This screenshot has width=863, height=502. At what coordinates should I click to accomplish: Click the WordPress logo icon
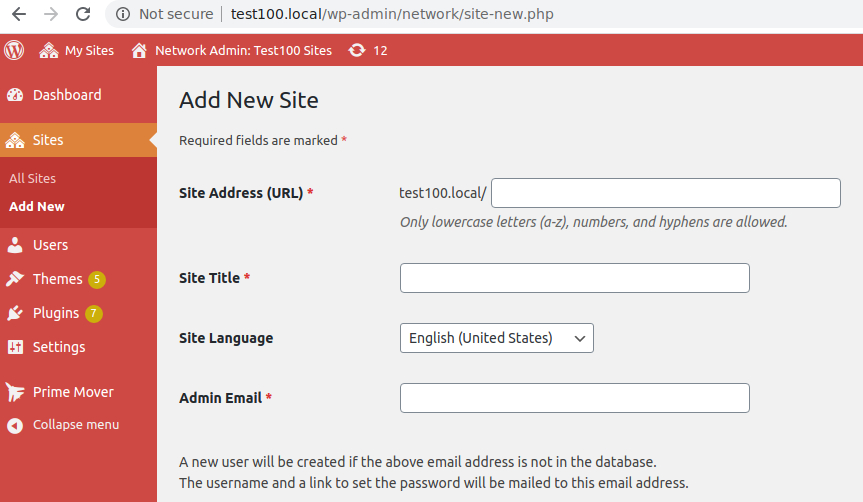point(14,50)
